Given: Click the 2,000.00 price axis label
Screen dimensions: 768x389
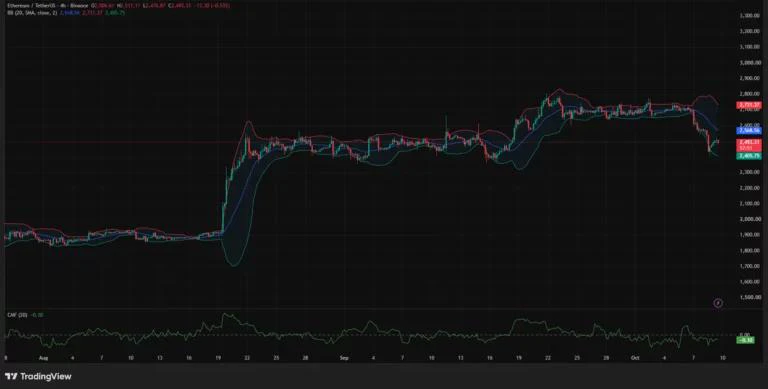Looking at the screenshot, I should (x=749, y=219).
